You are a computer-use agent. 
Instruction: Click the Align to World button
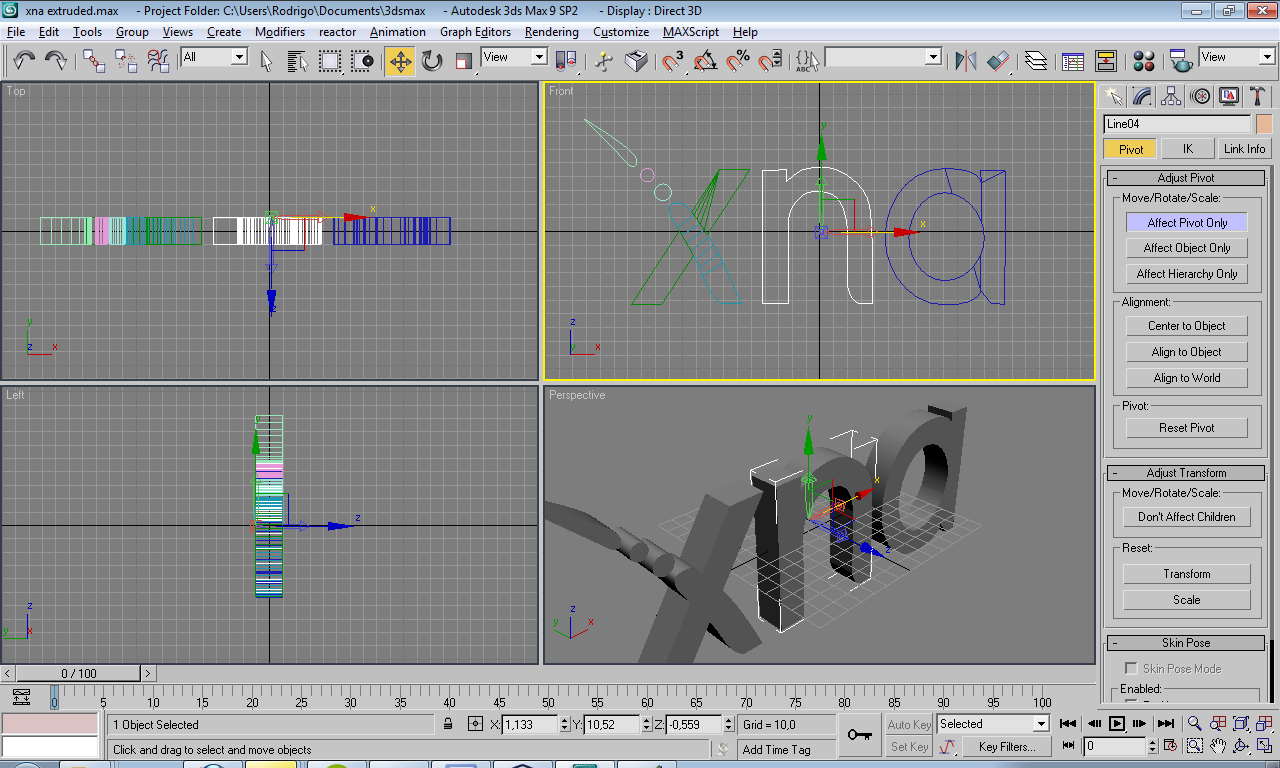click(1187, 378)
